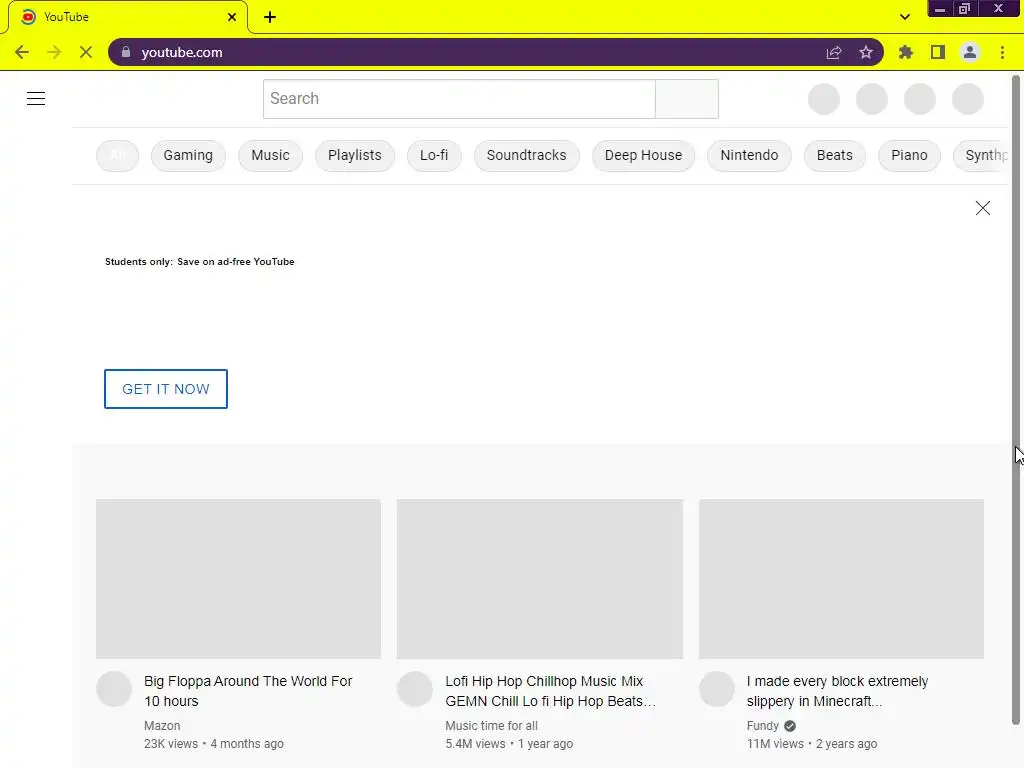
Task: Open the Lofi Hip Hop video thumbnail
Action: 540,579
